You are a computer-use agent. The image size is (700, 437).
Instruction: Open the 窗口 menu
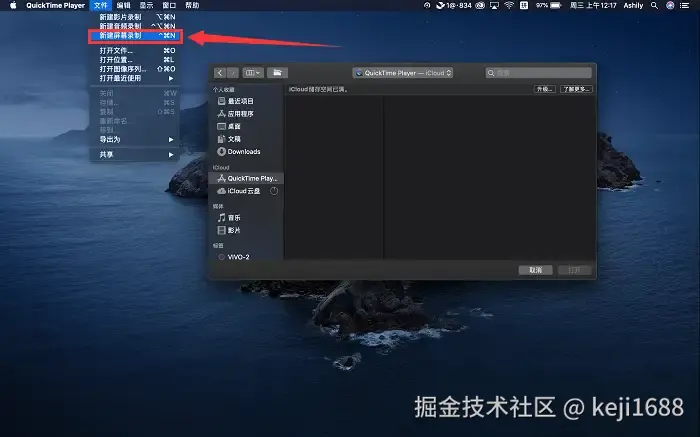point(169,5)
